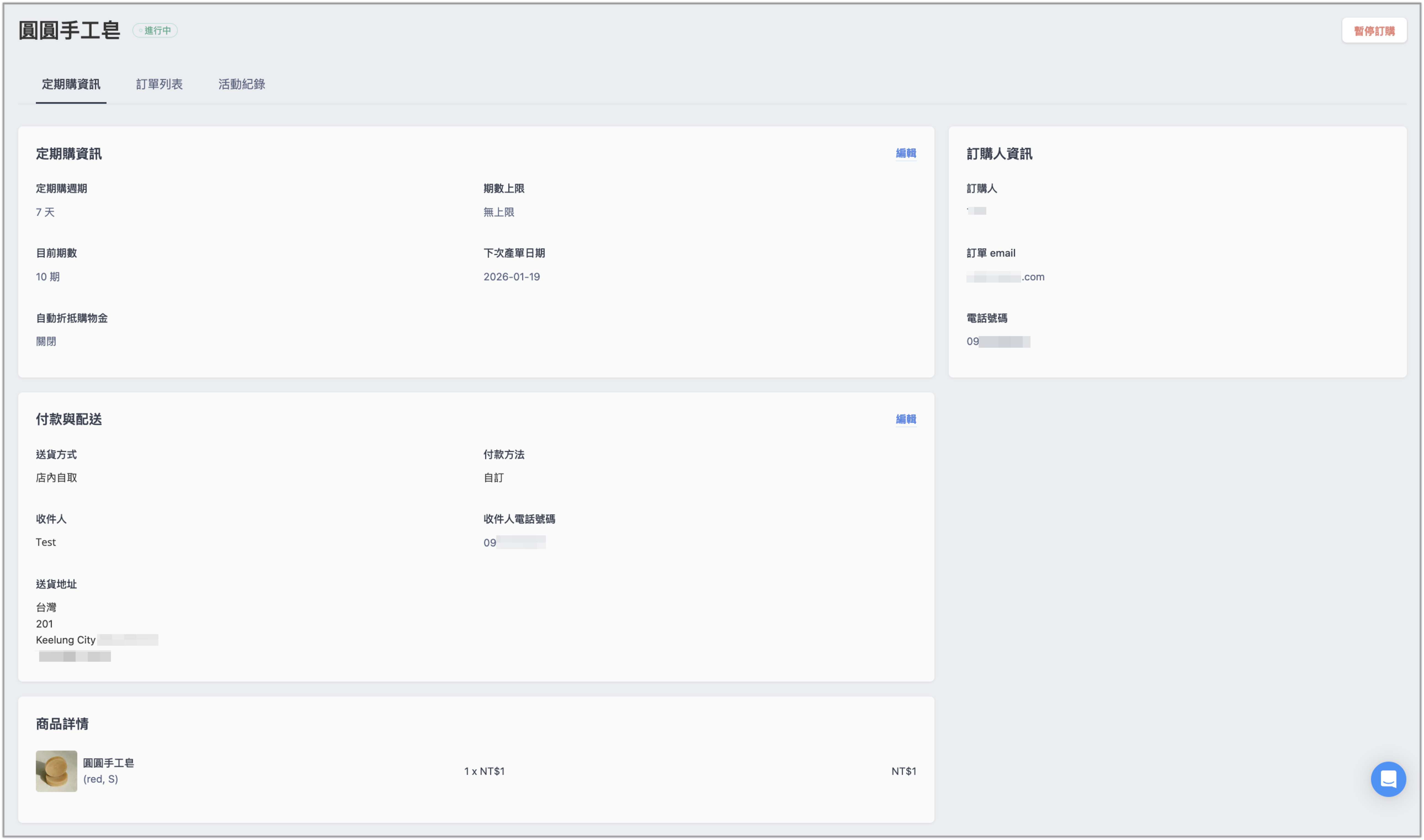Click the Keelung City address line
Viewport: 1424px width, 840px height.
tap(97, 640)
